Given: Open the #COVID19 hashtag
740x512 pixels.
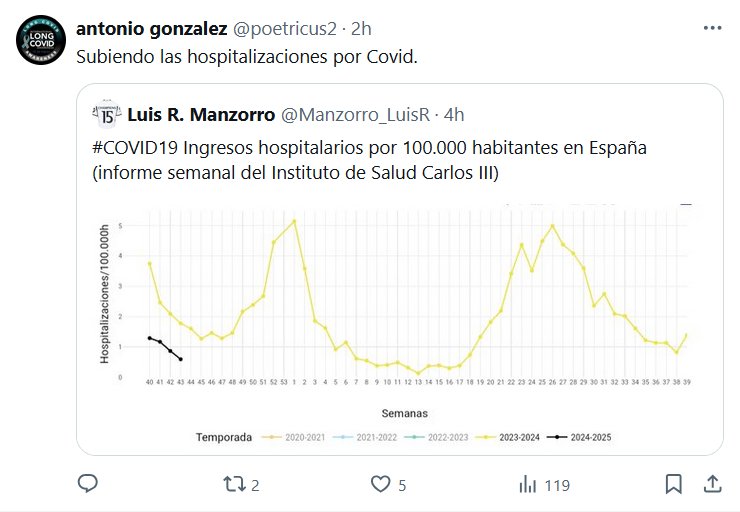Looking at the screenshot, I should [136, 148].
